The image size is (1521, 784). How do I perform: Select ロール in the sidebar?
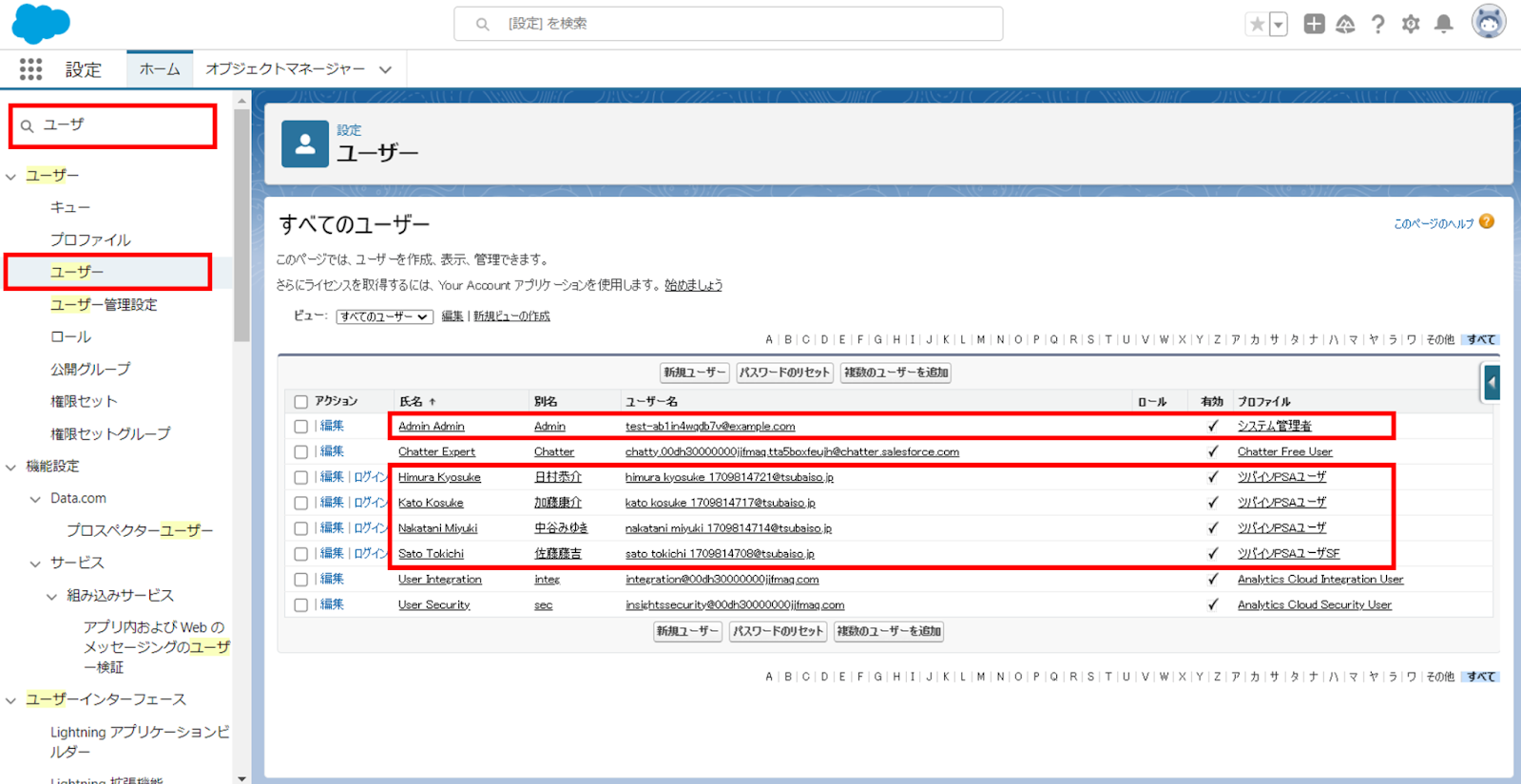71,336
